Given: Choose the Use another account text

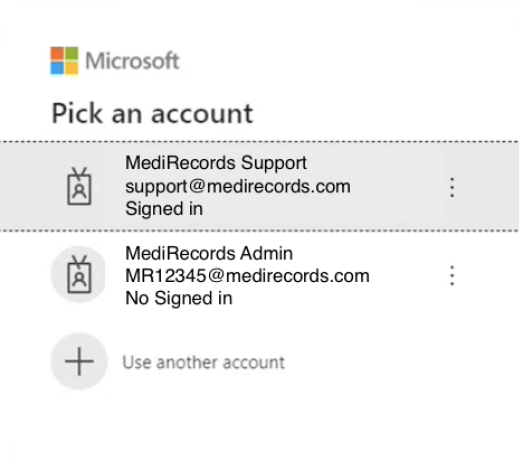Looking at the screenshot, I should point(204,362).
